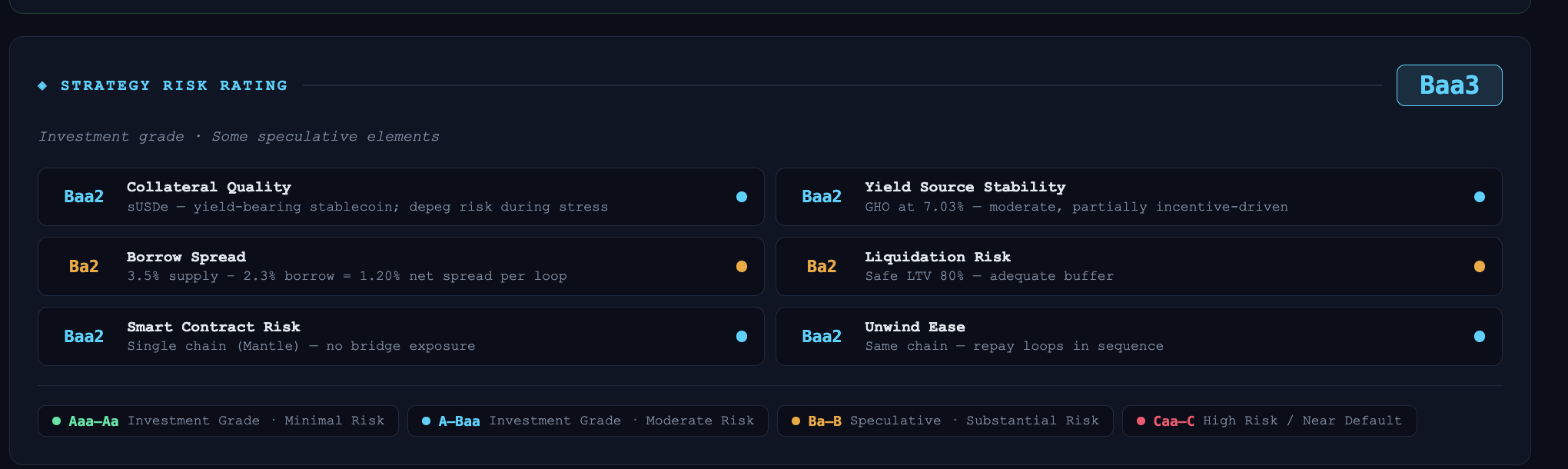Click the Single chain (Mantle) description

point(301,346)
